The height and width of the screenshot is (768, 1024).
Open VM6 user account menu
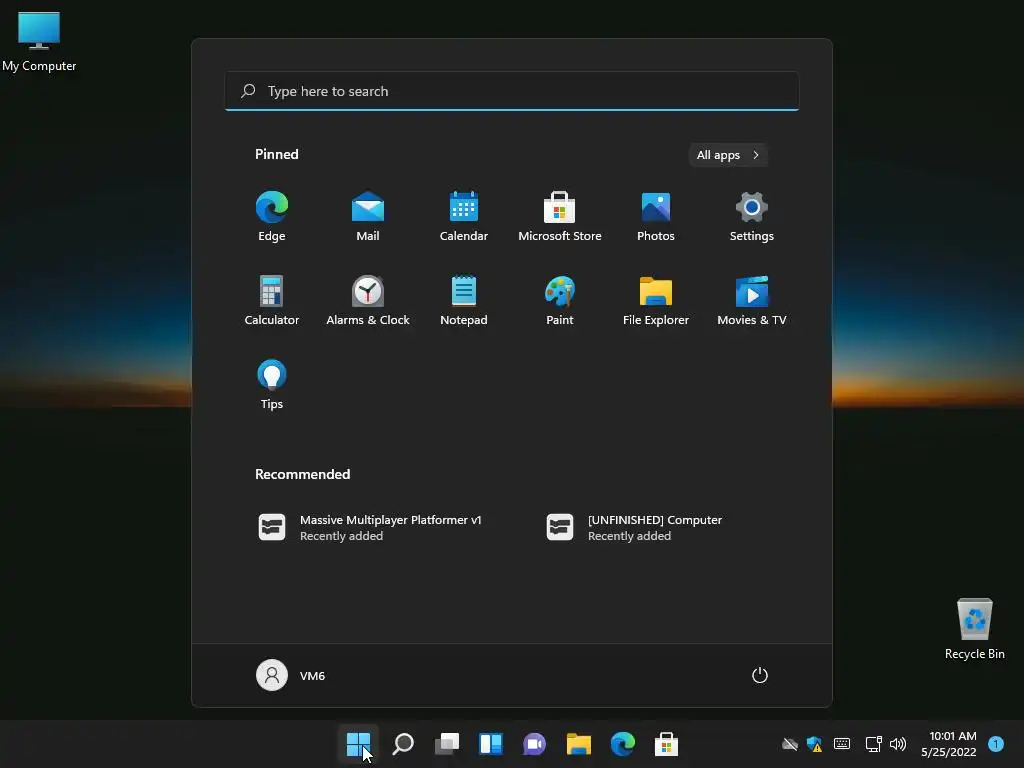[291, 675]
